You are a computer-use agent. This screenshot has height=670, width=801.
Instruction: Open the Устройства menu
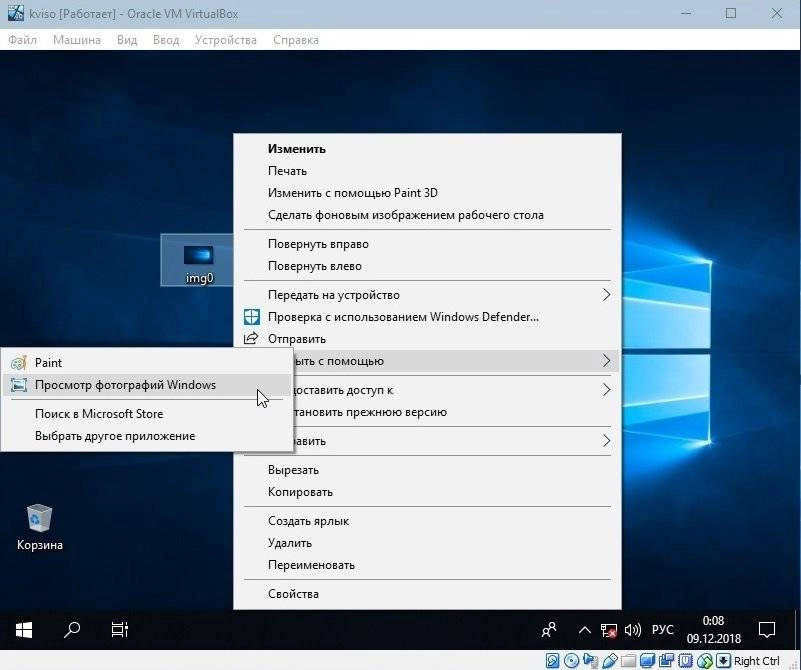point(225,40)
